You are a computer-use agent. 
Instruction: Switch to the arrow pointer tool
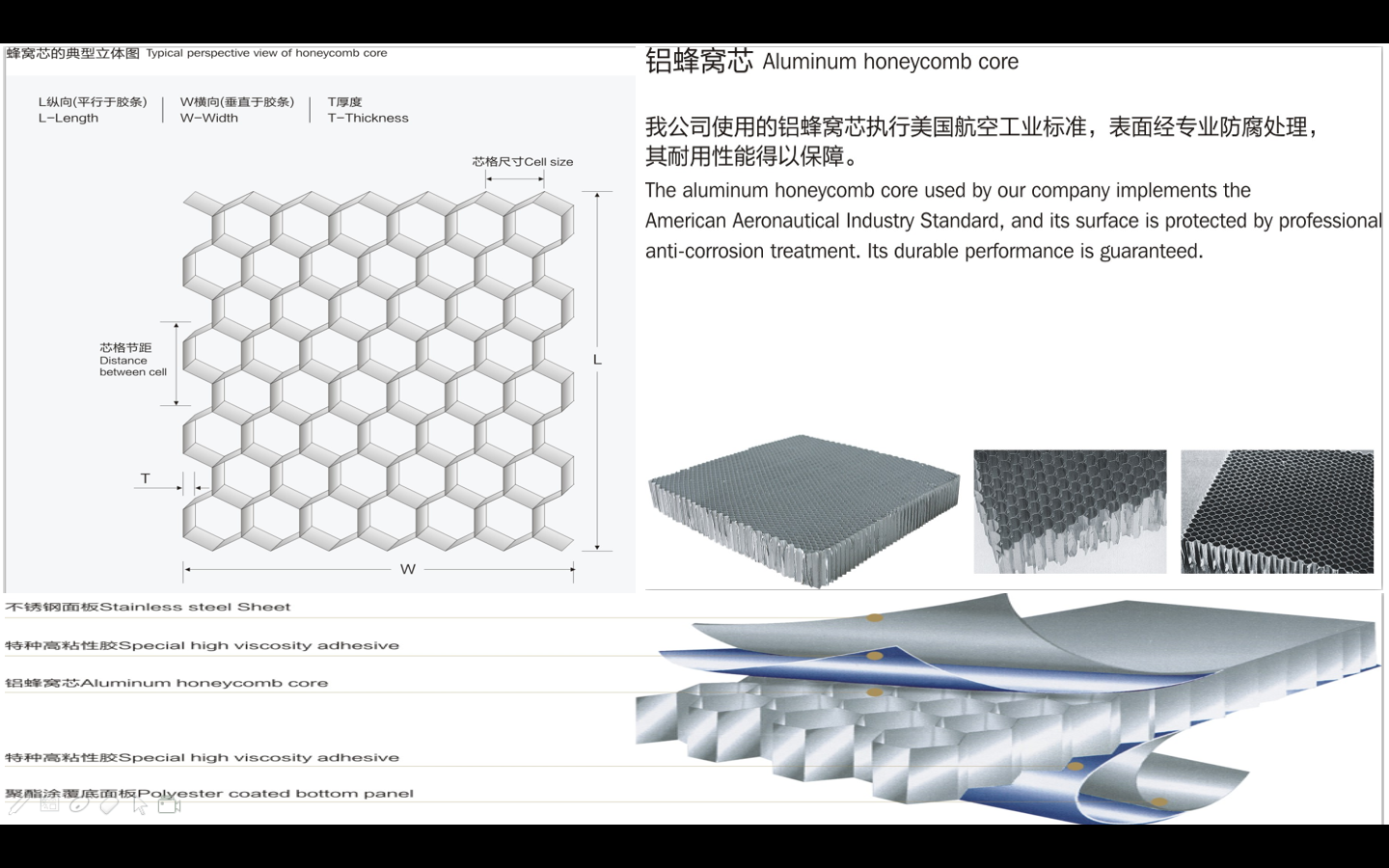(140, 805)
